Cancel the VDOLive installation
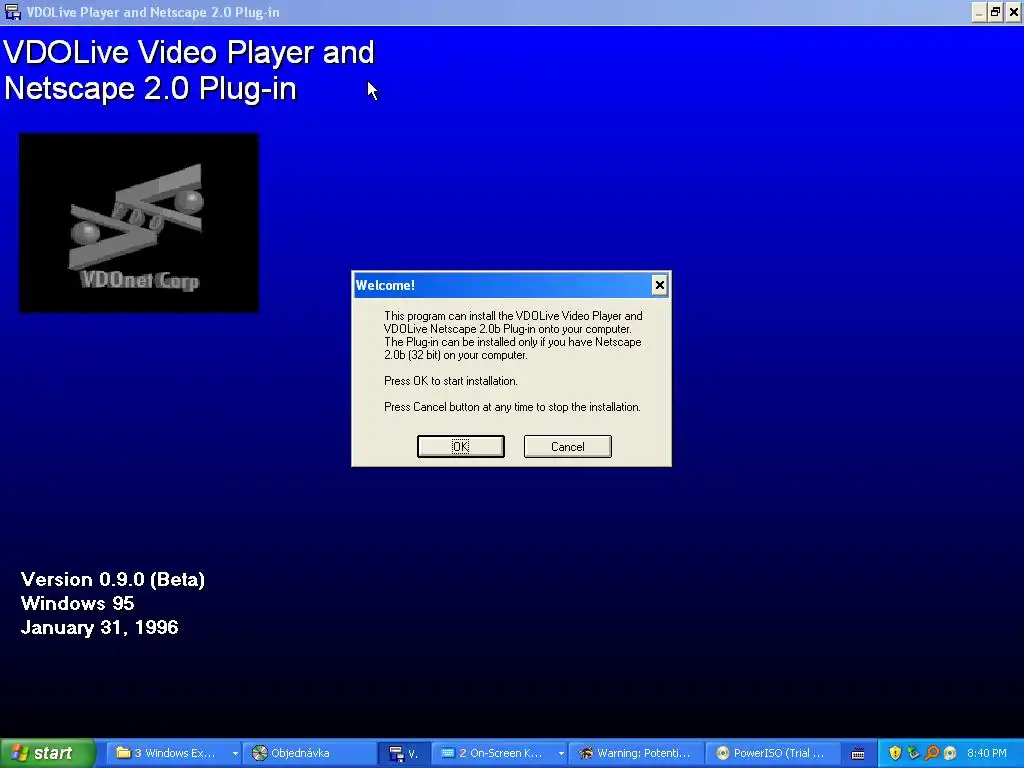 (x=568, y=447)
